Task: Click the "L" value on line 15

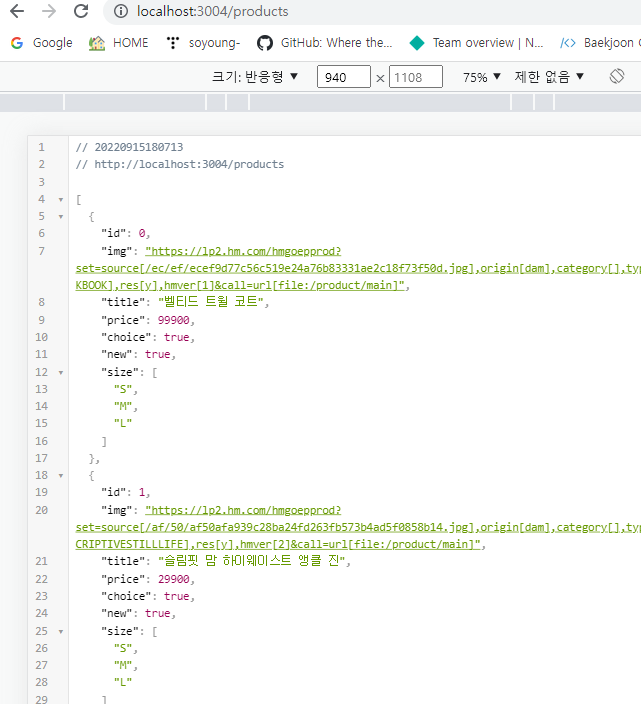Action: pyautogui.click(x=123, y=423)
